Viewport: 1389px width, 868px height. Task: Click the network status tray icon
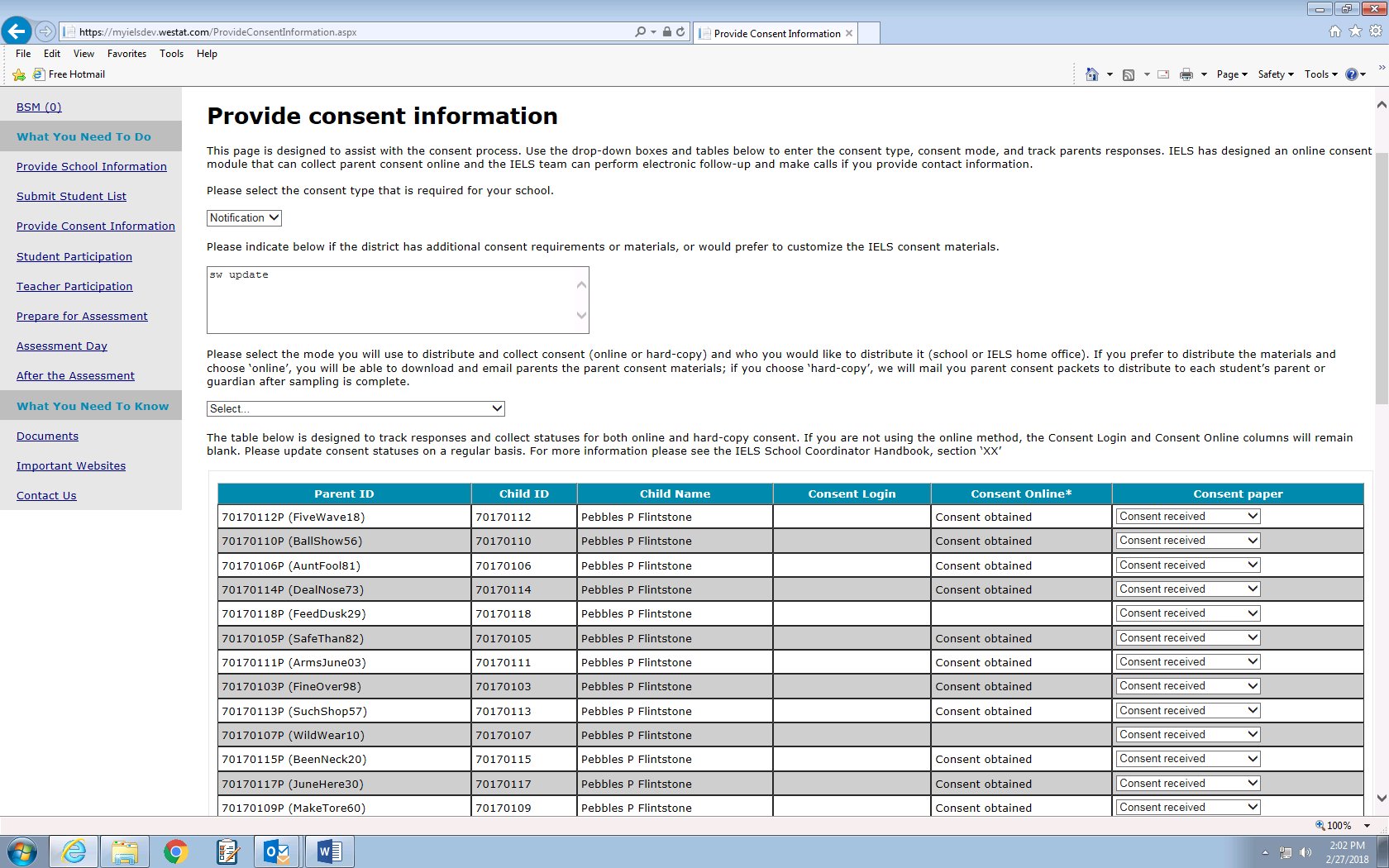click(x=1286, y=852)
